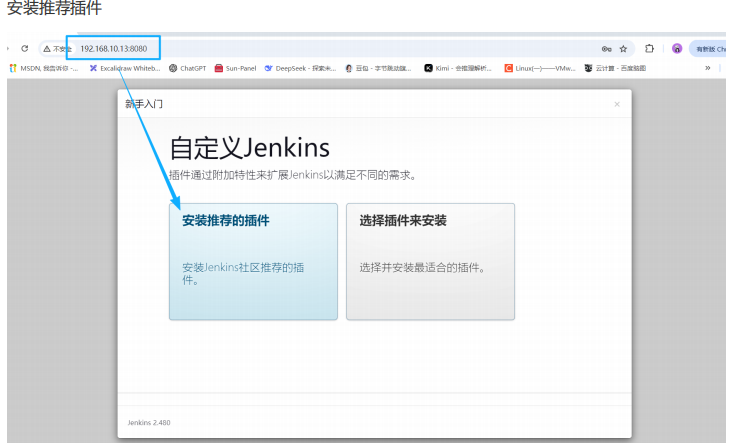Open the 豆包 bookmark
734x445 pixels.
coord(378,68)
